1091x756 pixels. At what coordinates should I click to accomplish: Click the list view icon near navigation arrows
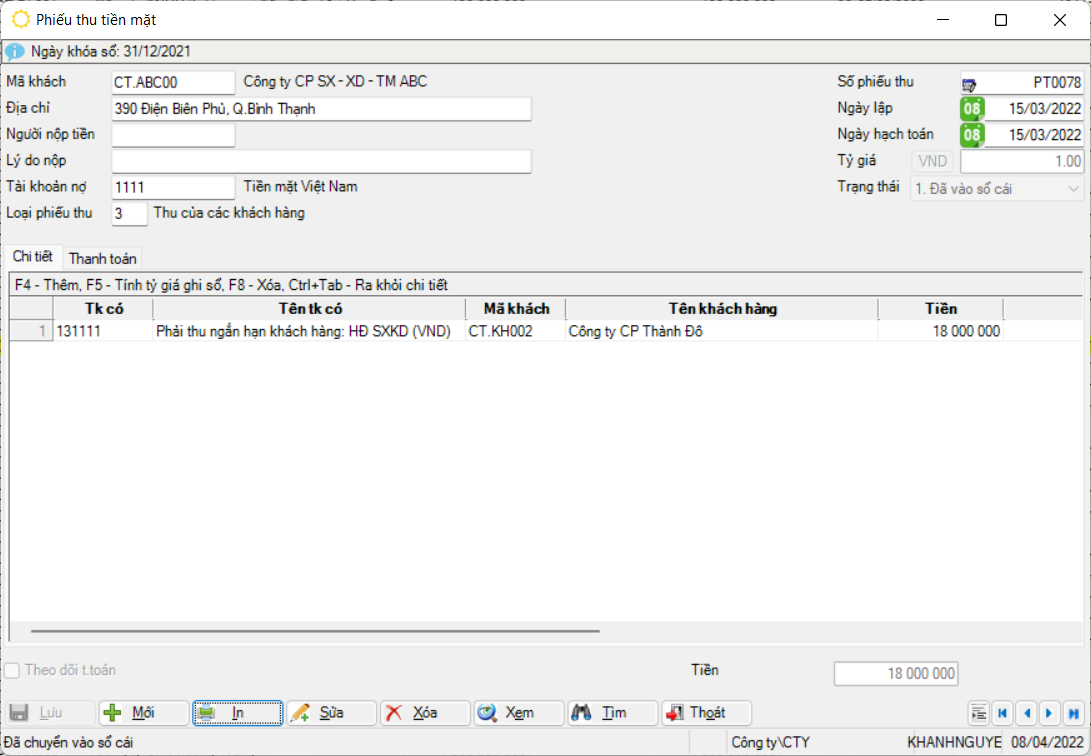[x=979, y=713]
